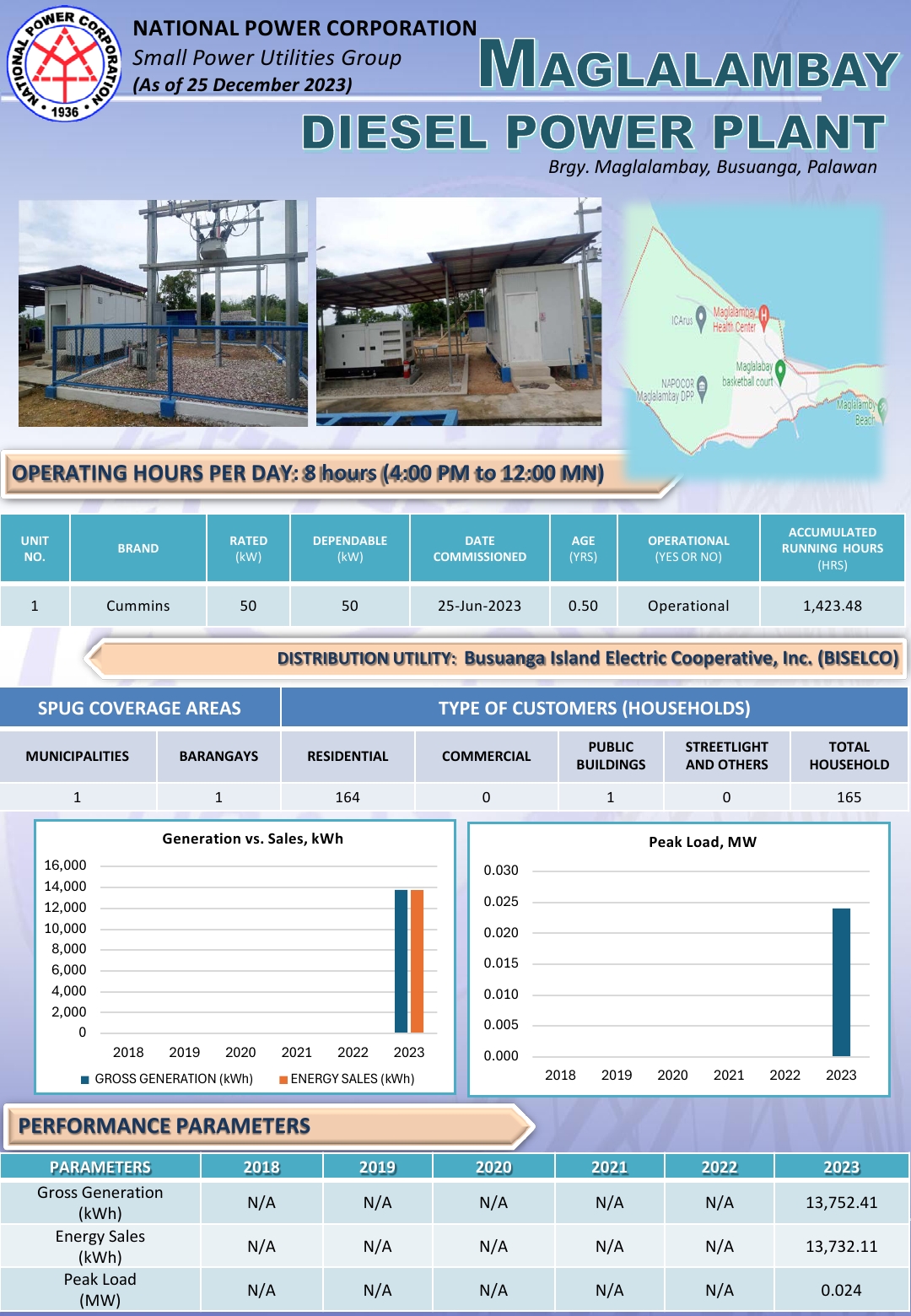Click the 'Cummins' brand cell
The image size is (911, 1316).
pyautogui.click(x=138, y=606)
